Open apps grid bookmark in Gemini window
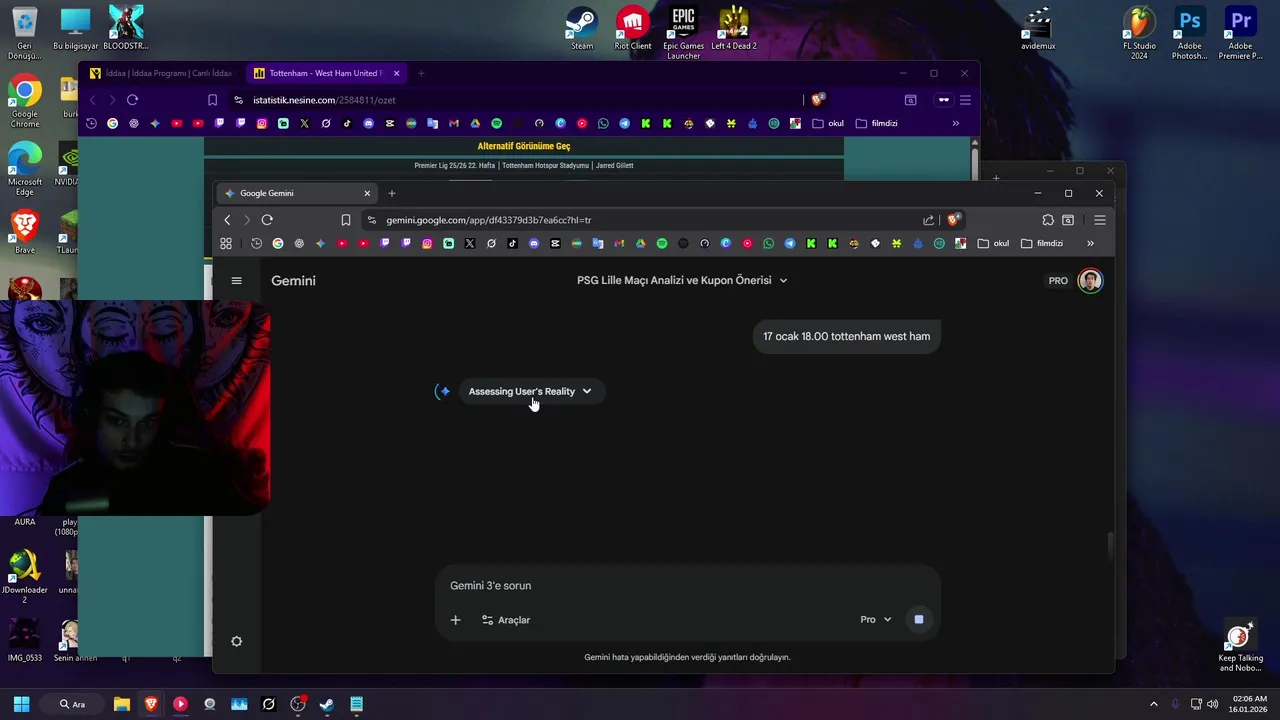 [226, 243]
